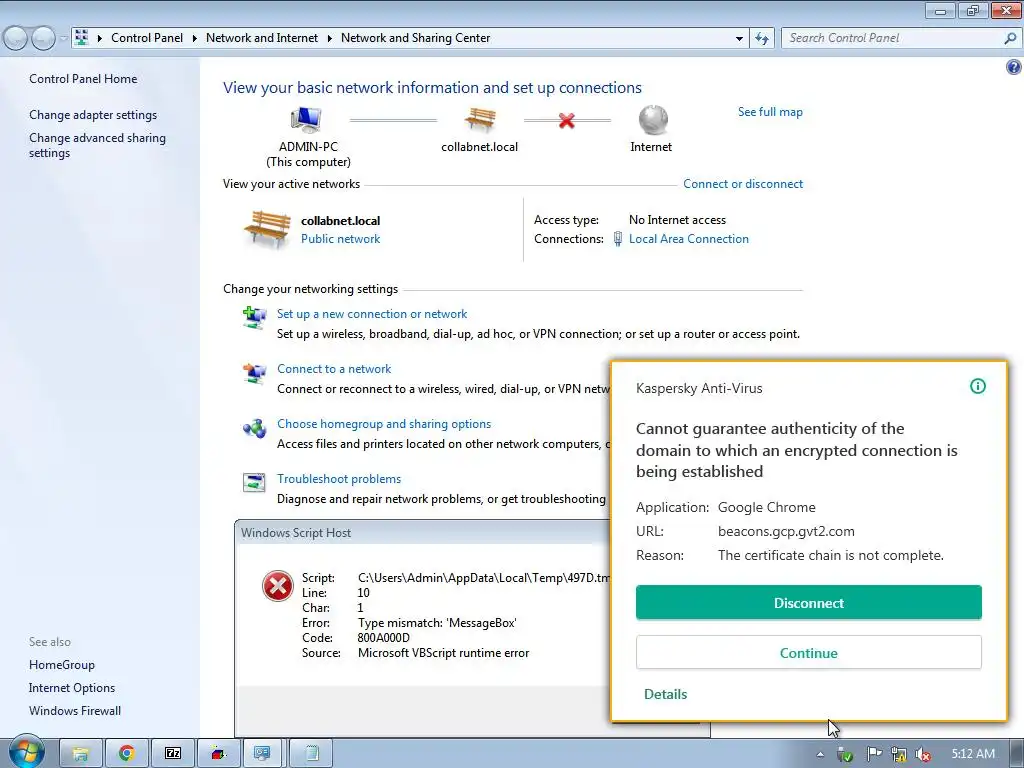Open the Action Center flag tray icon
1024x768 pixels.
(x=874, y=754)
